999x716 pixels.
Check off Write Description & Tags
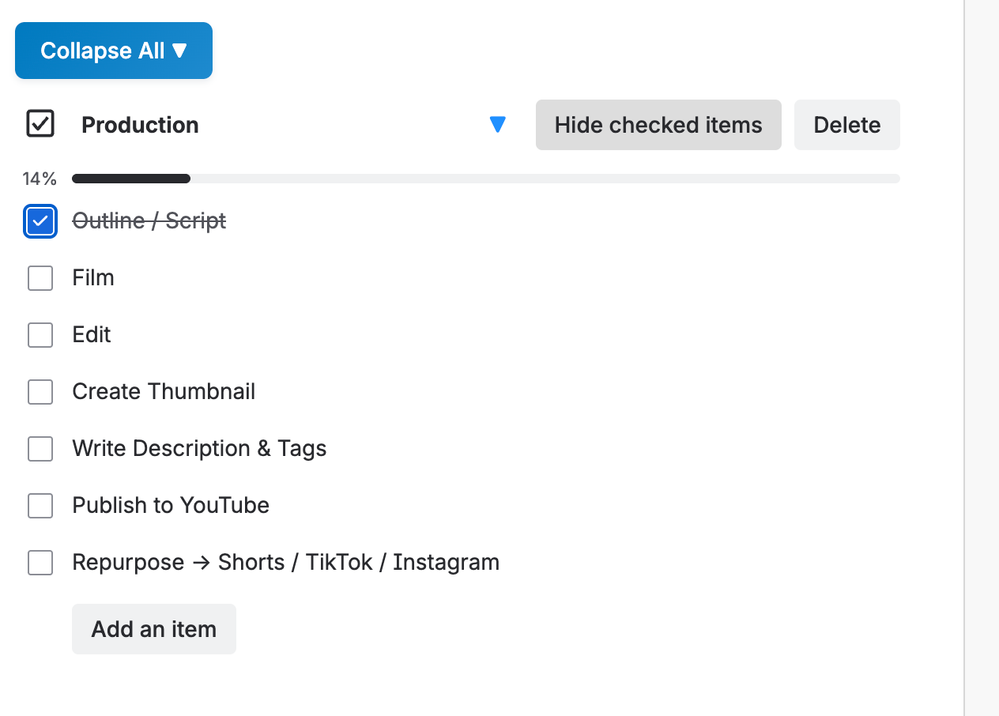point(40,449)
